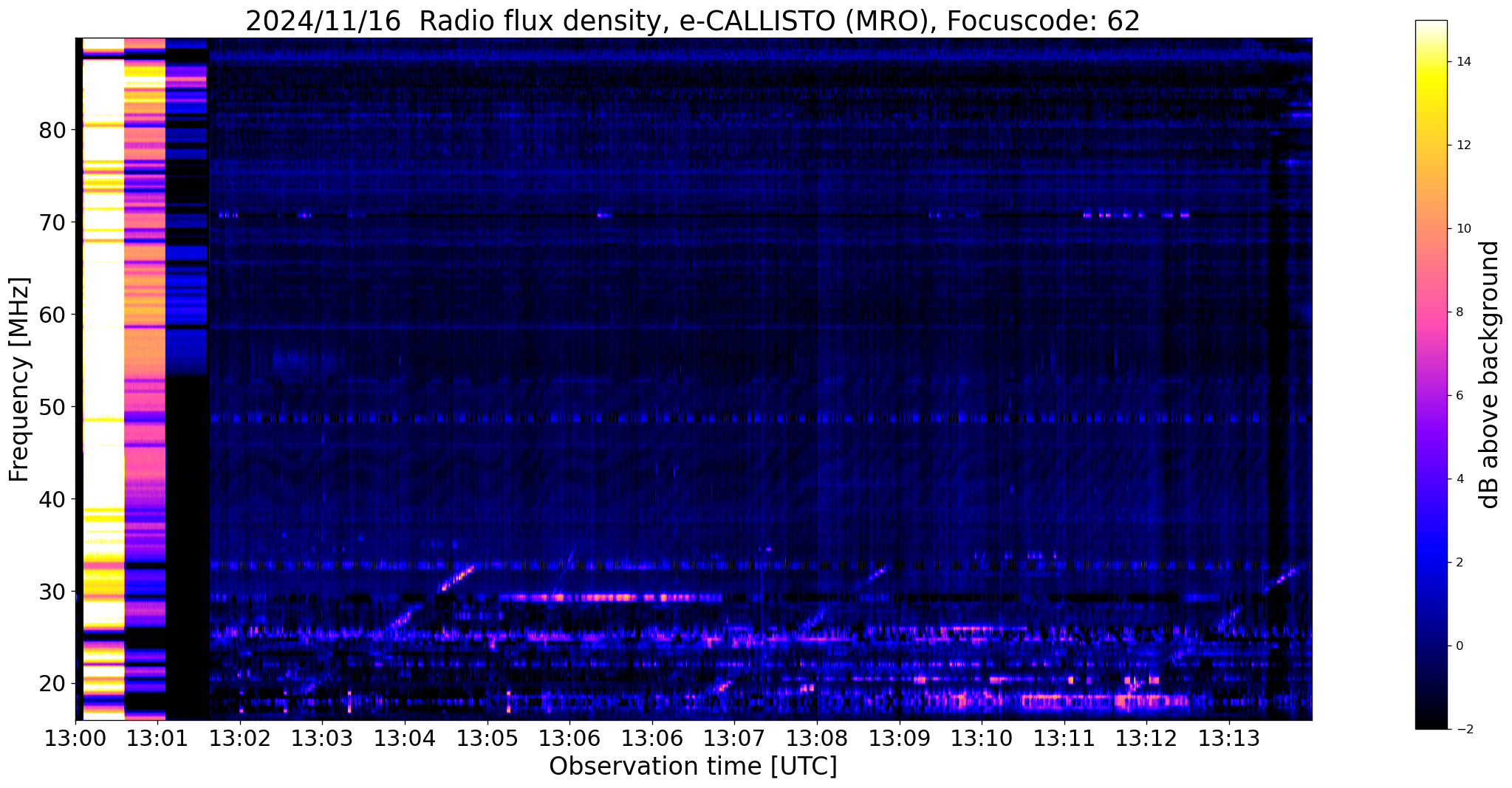
Task: Click the 70 MHz frequency tick label
Action: tap(52, 222)
